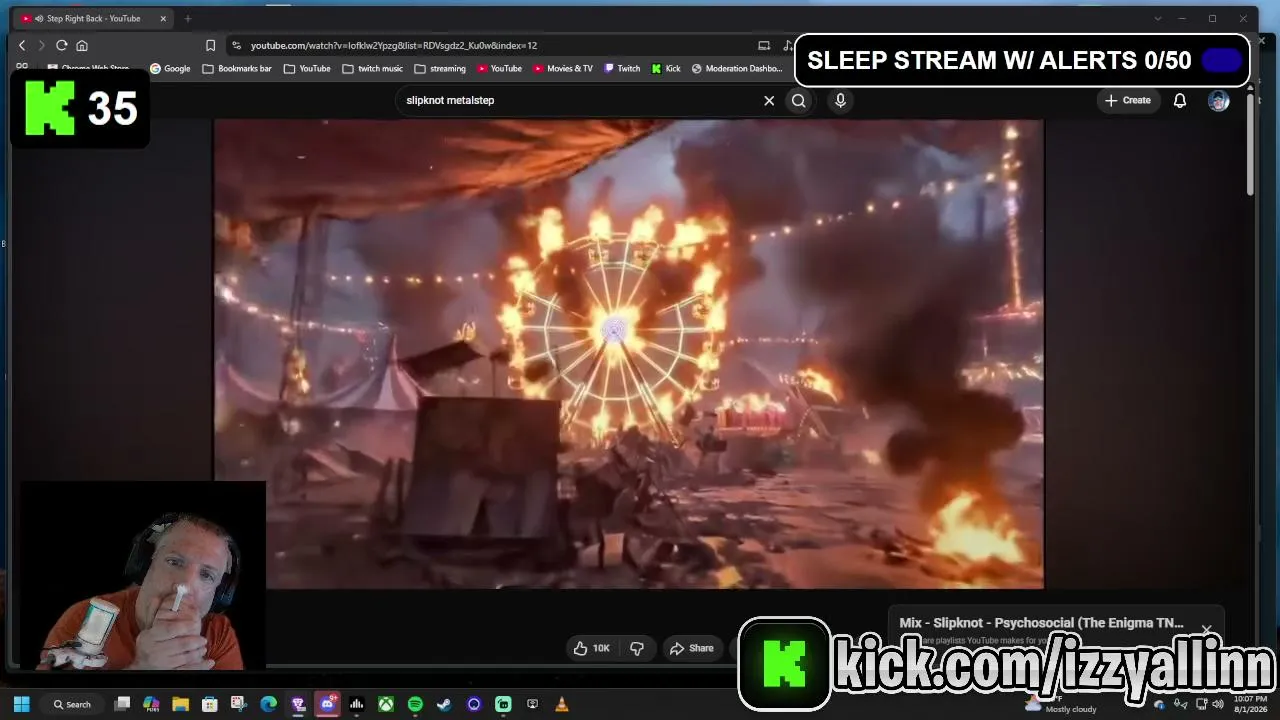1280x720 pixels.
Task: Open the Google bookmark
Action: [x=170, y=69]
